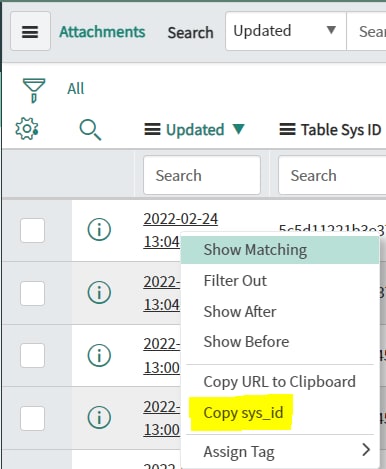The height and width of the screenshot is (469, 386).
Task: Expand Assign Tag submenu arrow
Action: point(366,450)
